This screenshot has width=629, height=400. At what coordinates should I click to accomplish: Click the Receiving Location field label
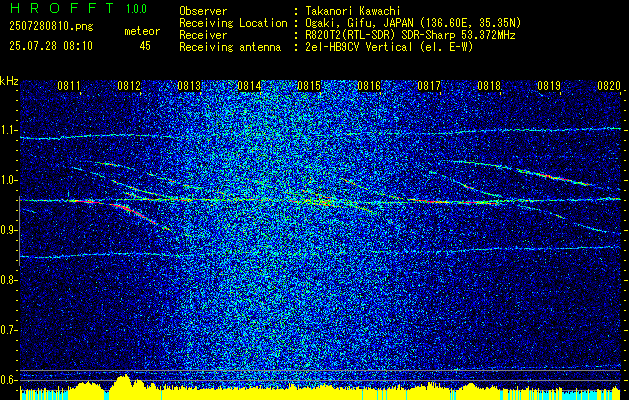pos(233,23)
